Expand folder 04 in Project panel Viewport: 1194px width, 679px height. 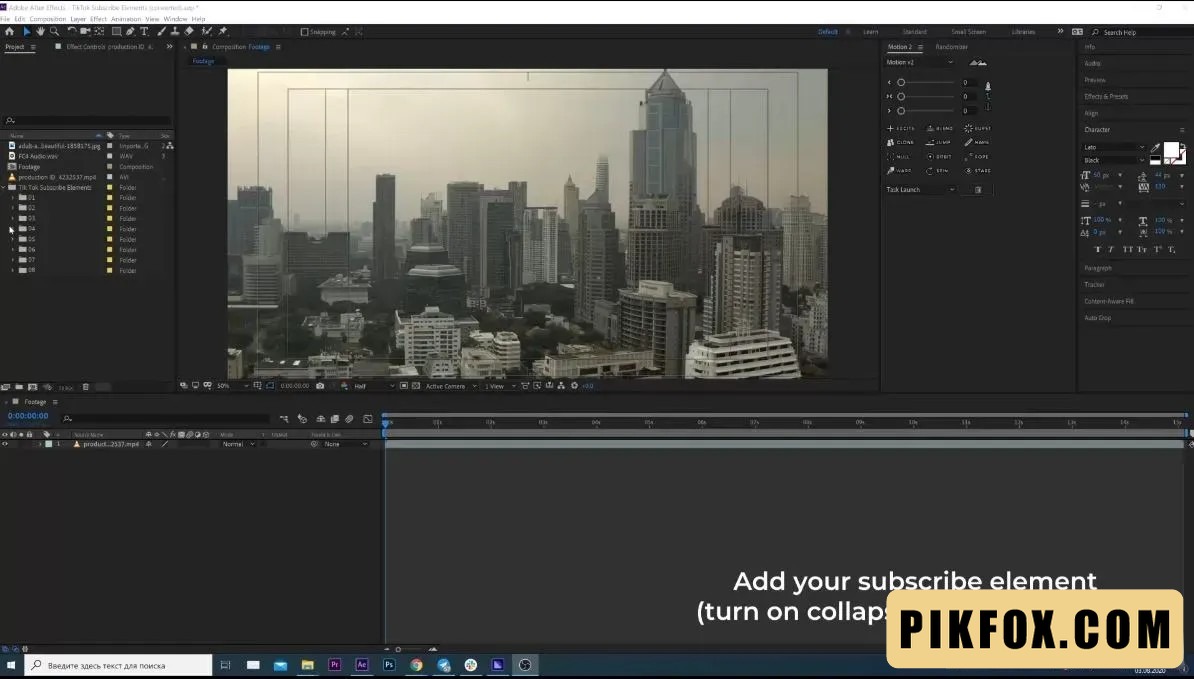point(12,229)
